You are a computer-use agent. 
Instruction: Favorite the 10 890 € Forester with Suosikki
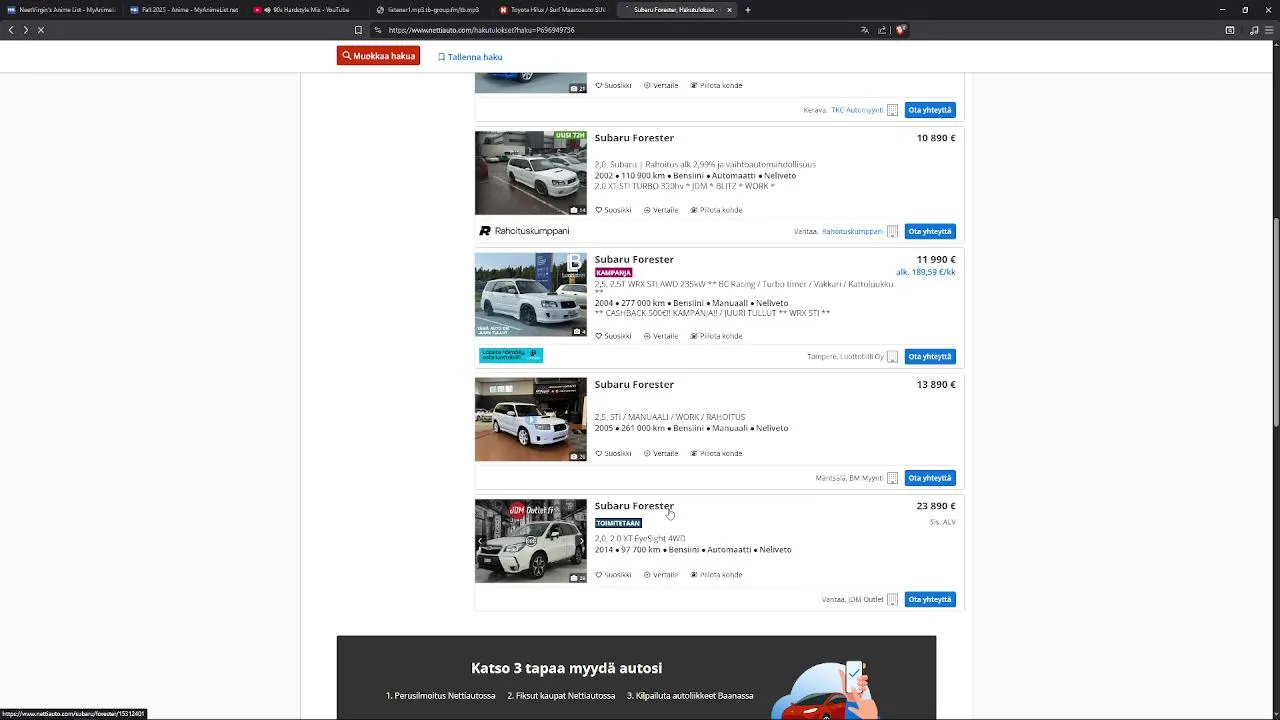coord(613,210)
